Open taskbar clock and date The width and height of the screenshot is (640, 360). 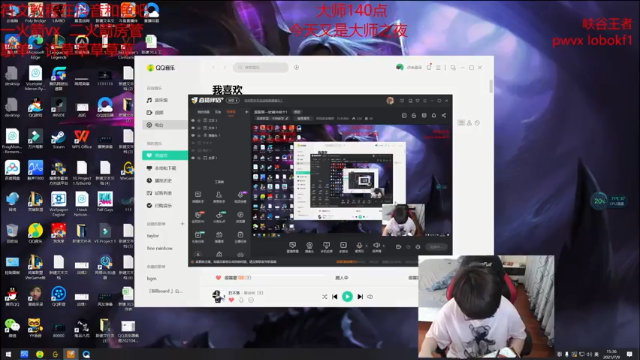612,354
